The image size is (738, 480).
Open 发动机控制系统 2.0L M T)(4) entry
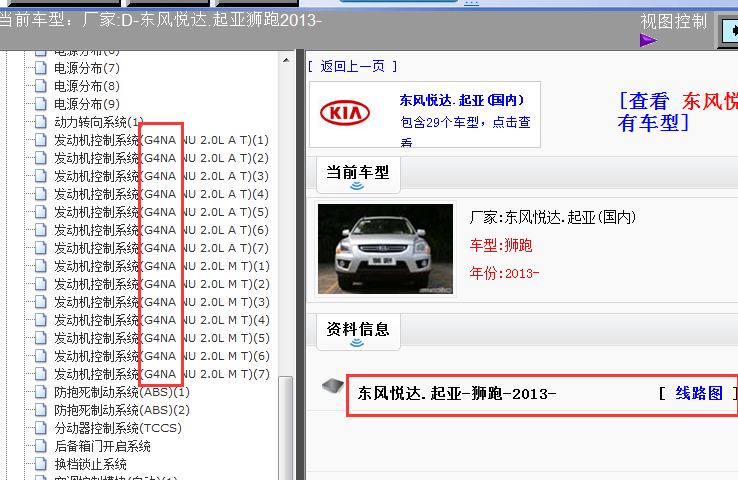[161, 320]
